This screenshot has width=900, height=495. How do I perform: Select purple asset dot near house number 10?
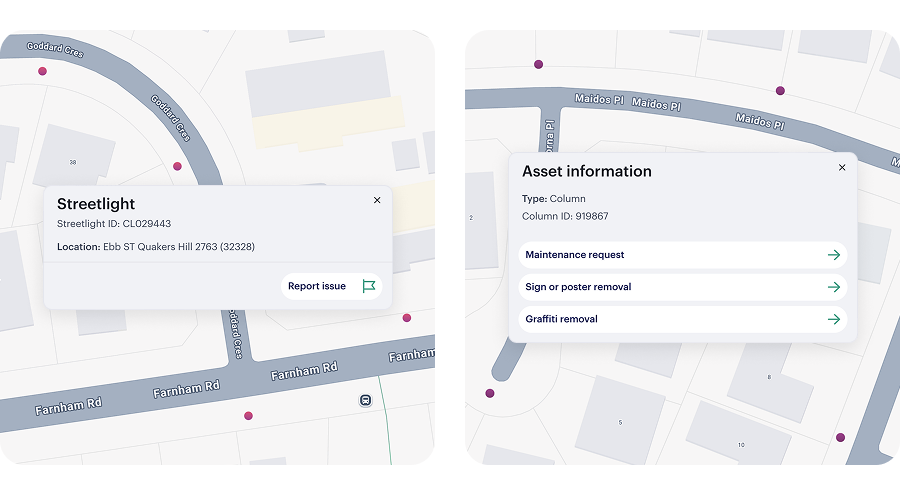pos(840,438)
